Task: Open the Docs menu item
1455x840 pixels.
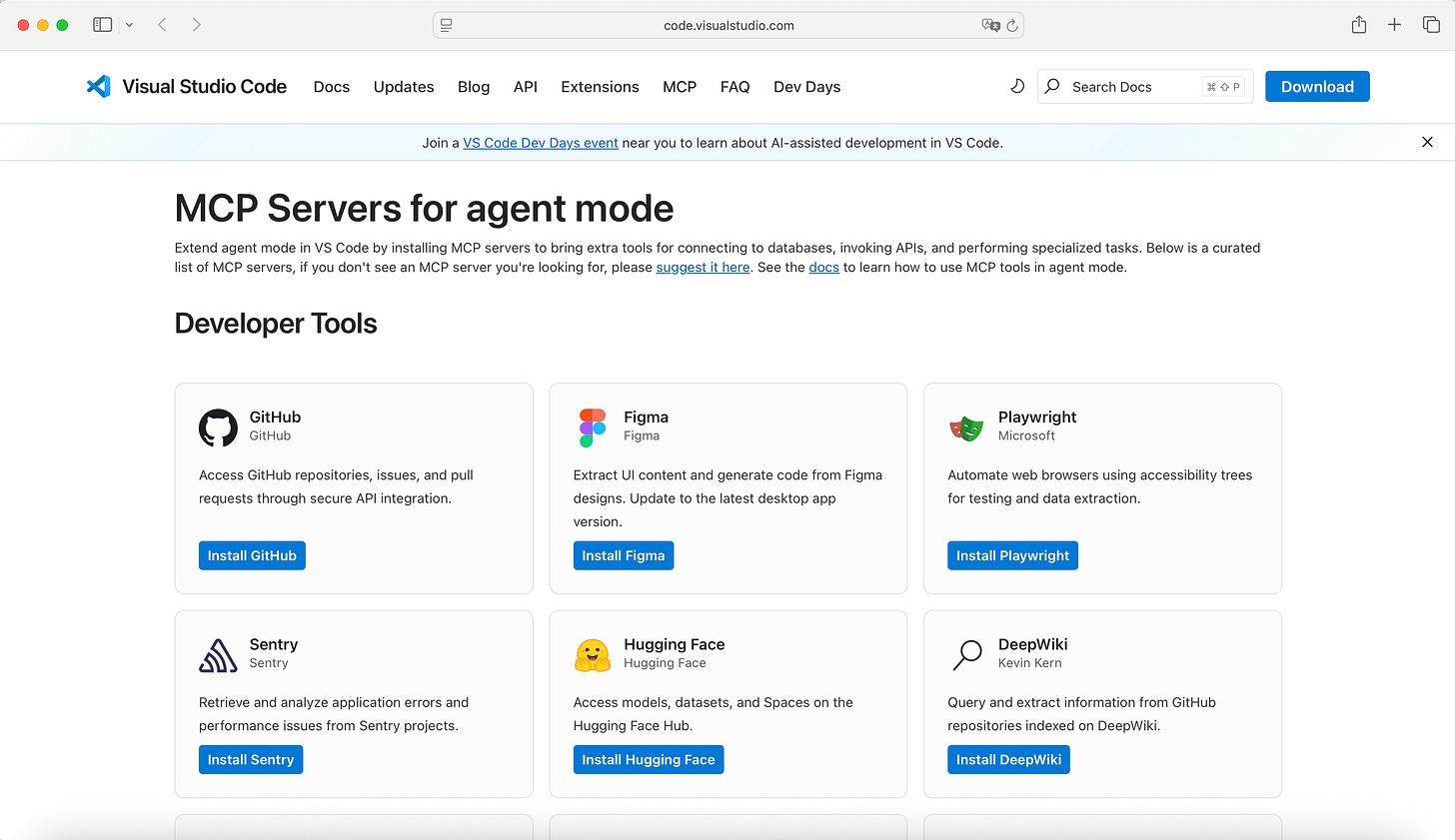Action: coord(332,87)
